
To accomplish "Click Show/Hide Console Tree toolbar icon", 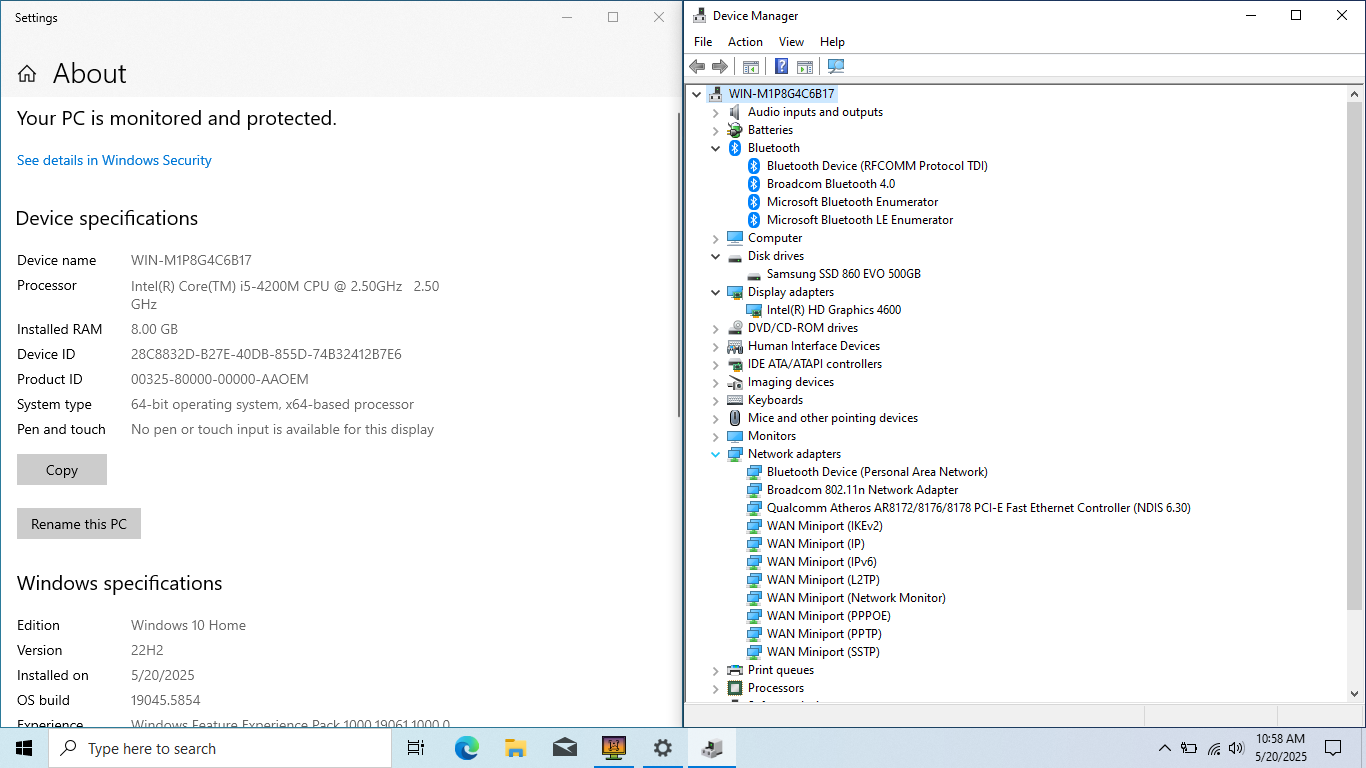I will point(750,67).
